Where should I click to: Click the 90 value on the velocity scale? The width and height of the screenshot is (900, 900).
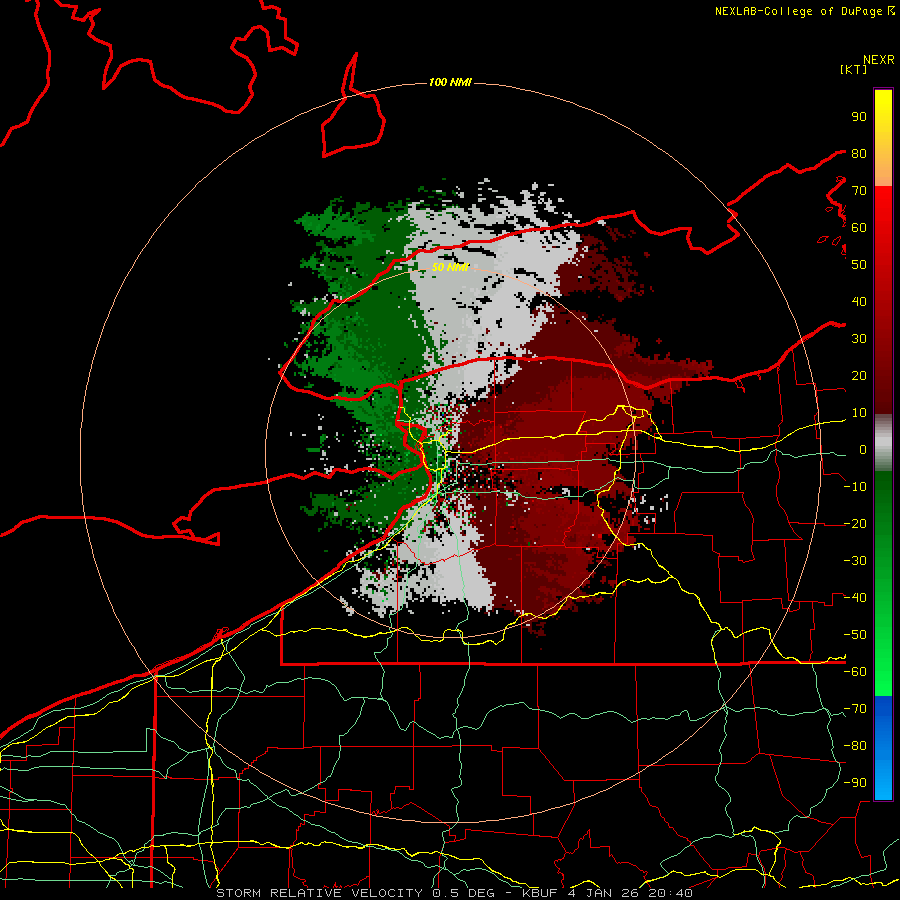click(859, 117)
